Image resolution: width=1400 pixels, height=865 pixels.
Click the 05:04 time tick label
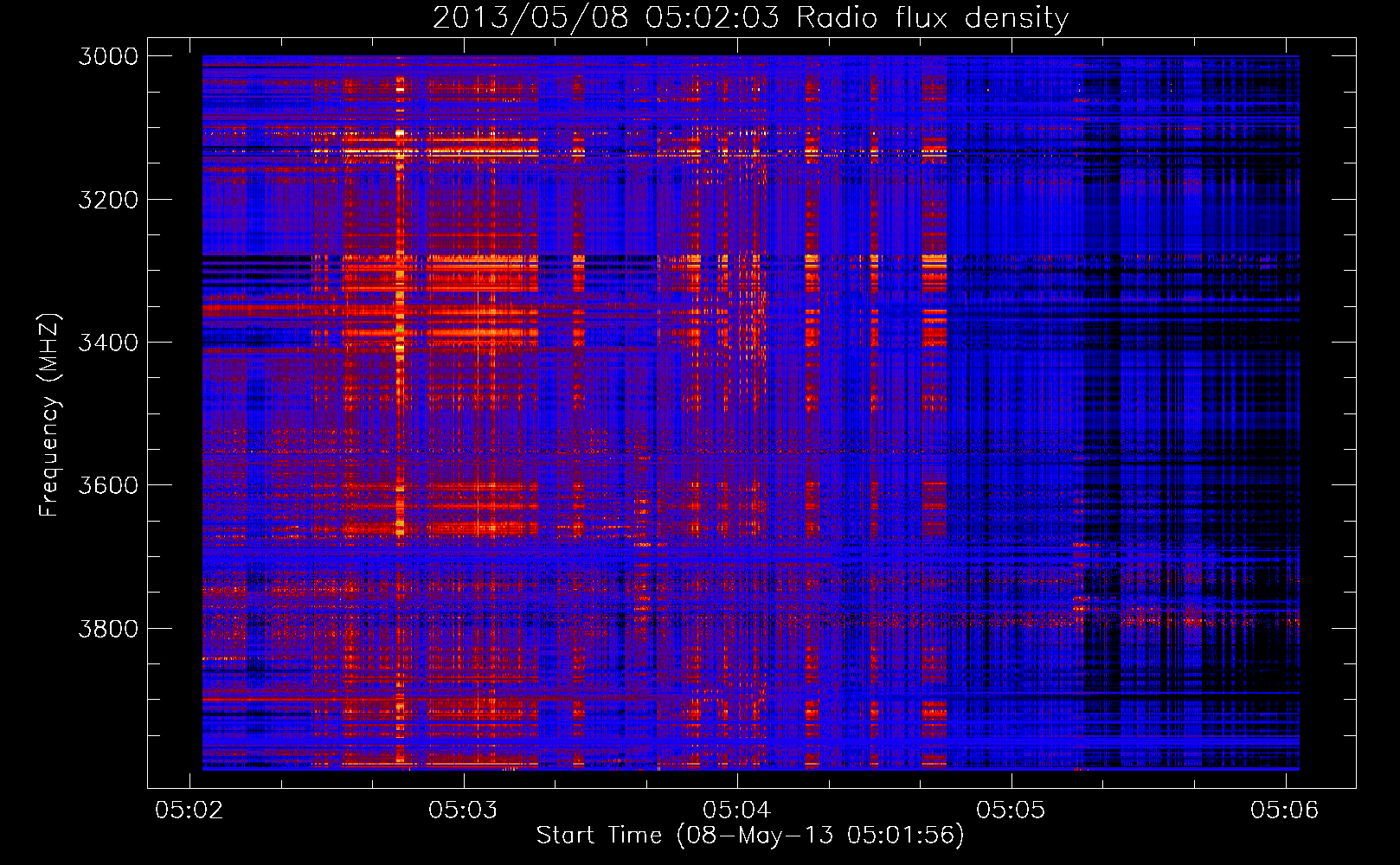[x=736, y=810]
